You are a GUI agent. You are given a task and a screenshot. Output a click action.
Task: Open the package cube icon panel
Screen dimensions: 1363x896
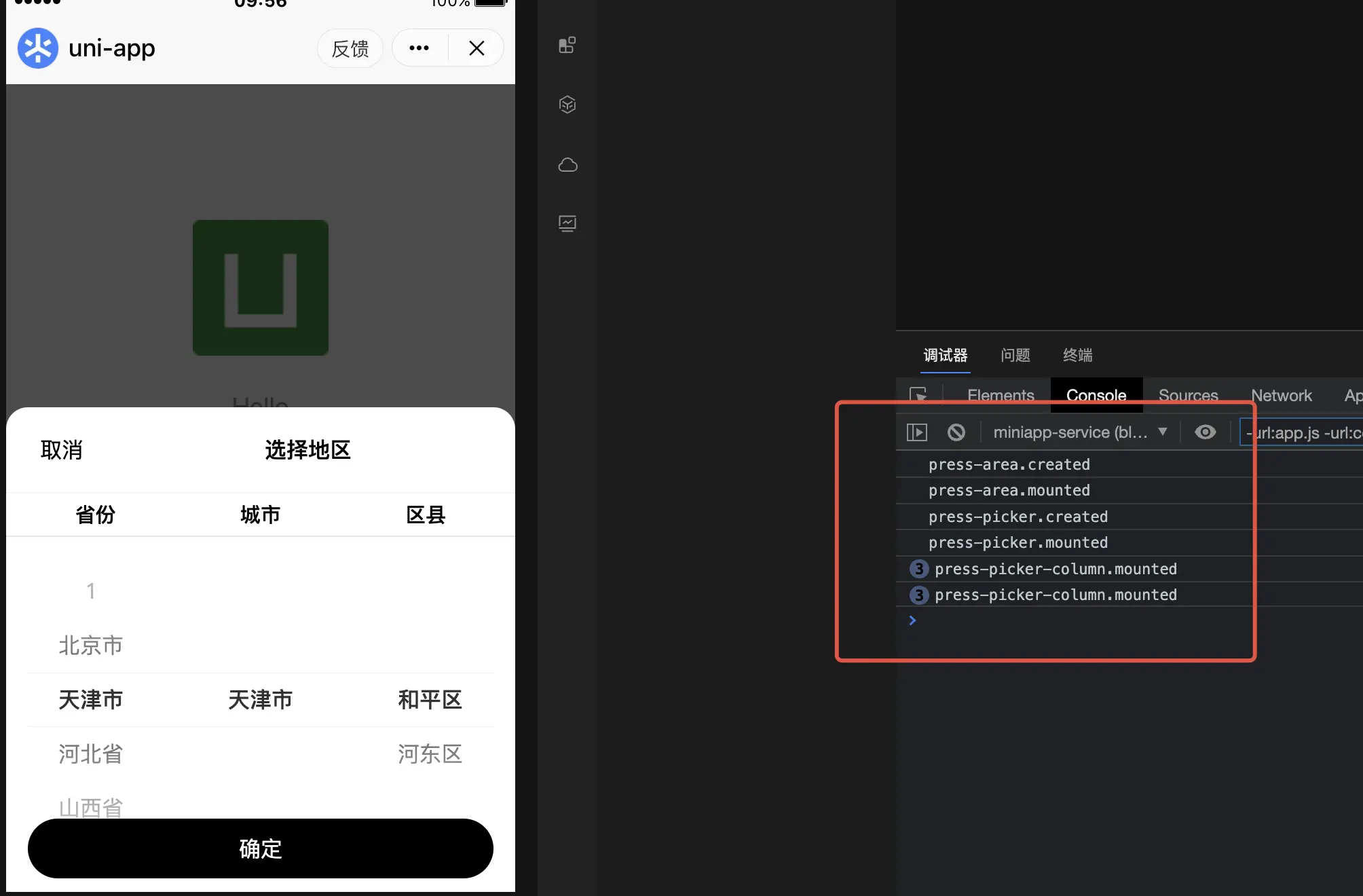point(567,105)
